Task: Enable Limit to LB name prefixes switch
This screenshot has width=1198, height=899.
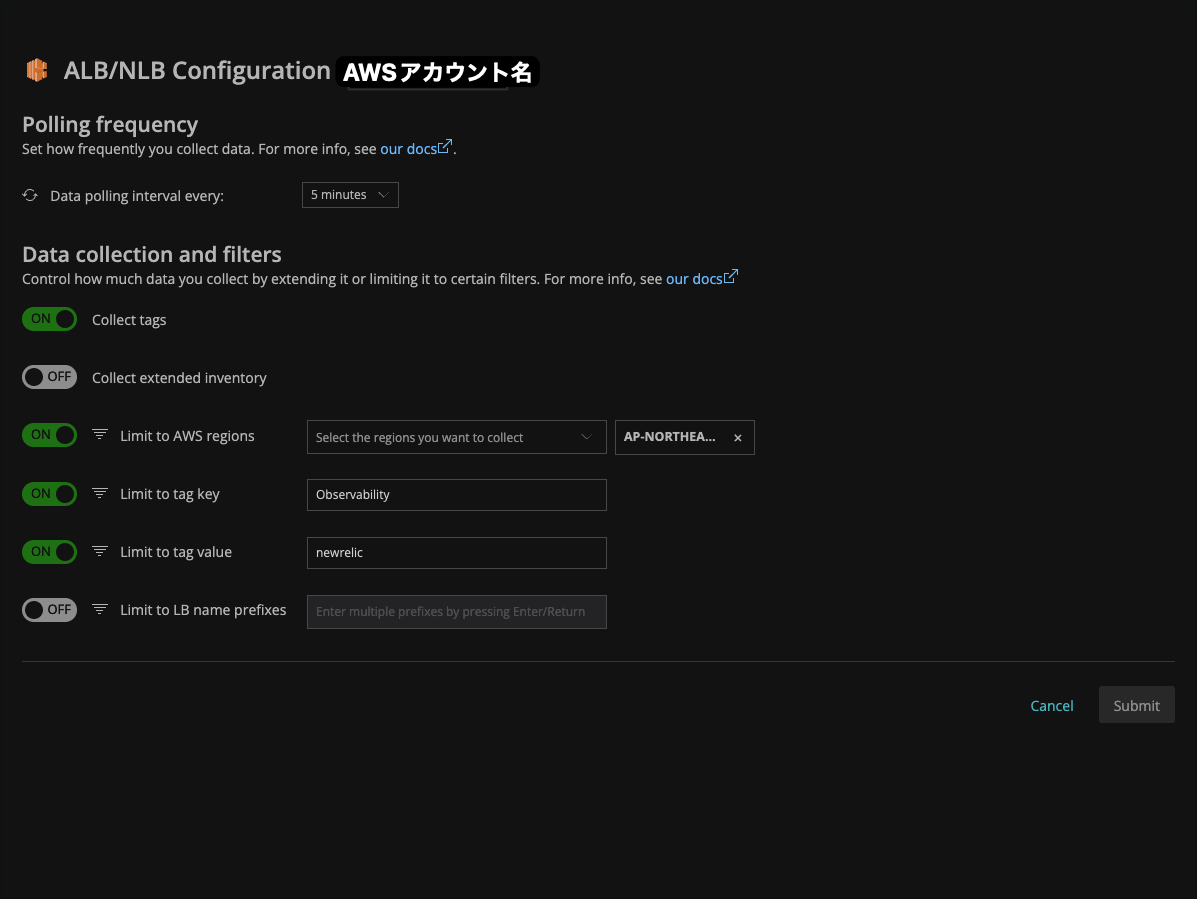Action: (50, 610)
